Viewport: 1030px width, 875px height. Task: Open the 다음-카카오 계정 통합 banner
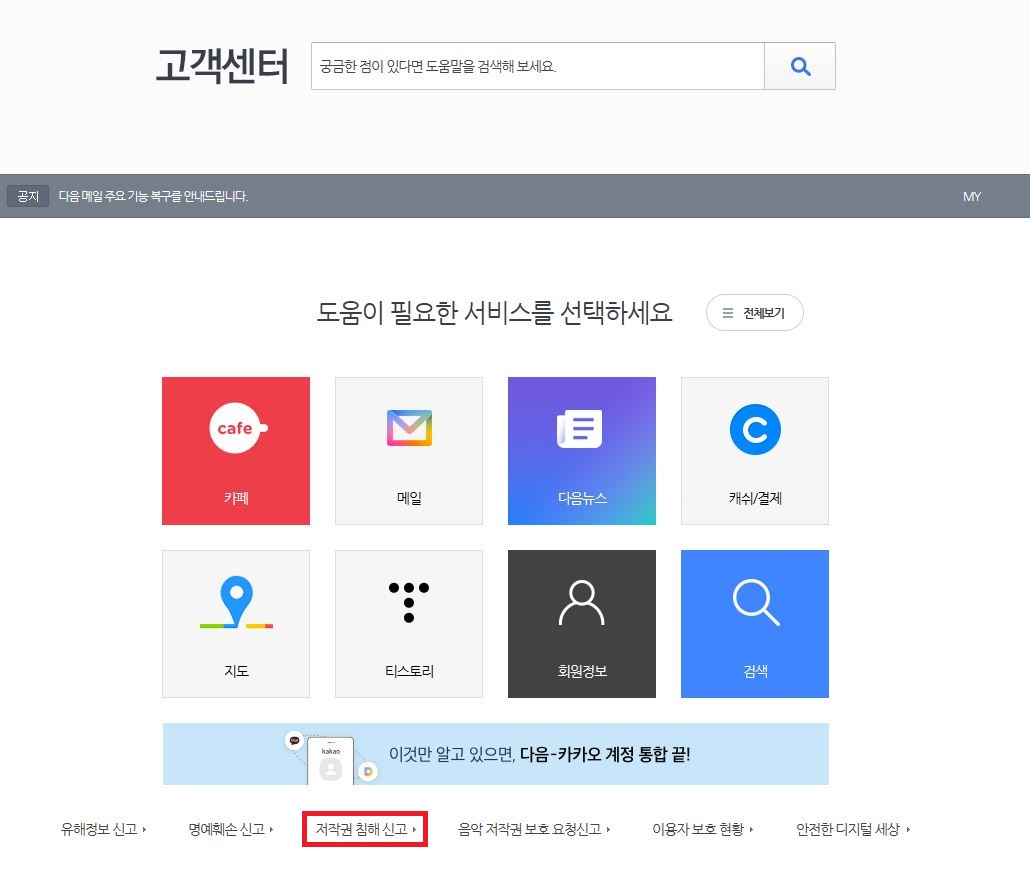tap(496, 754)
